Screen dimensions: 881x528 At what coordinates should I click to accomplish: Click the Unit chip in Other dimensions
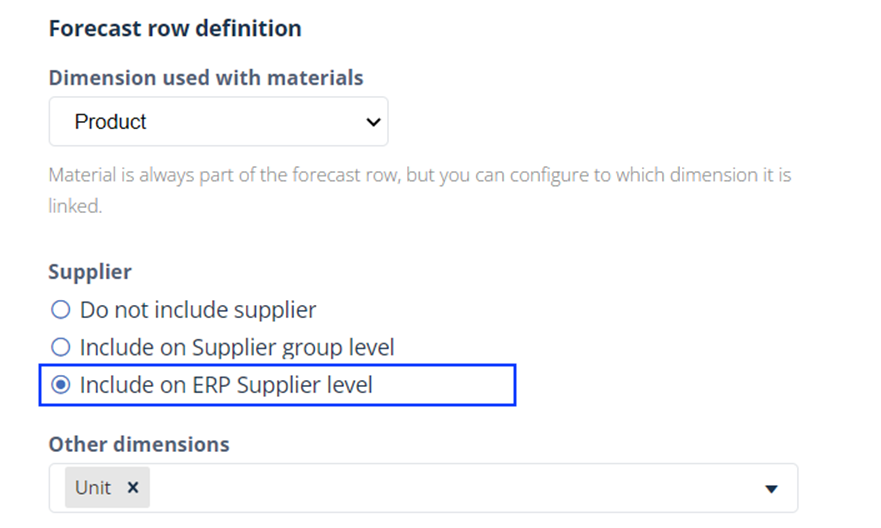93,488
